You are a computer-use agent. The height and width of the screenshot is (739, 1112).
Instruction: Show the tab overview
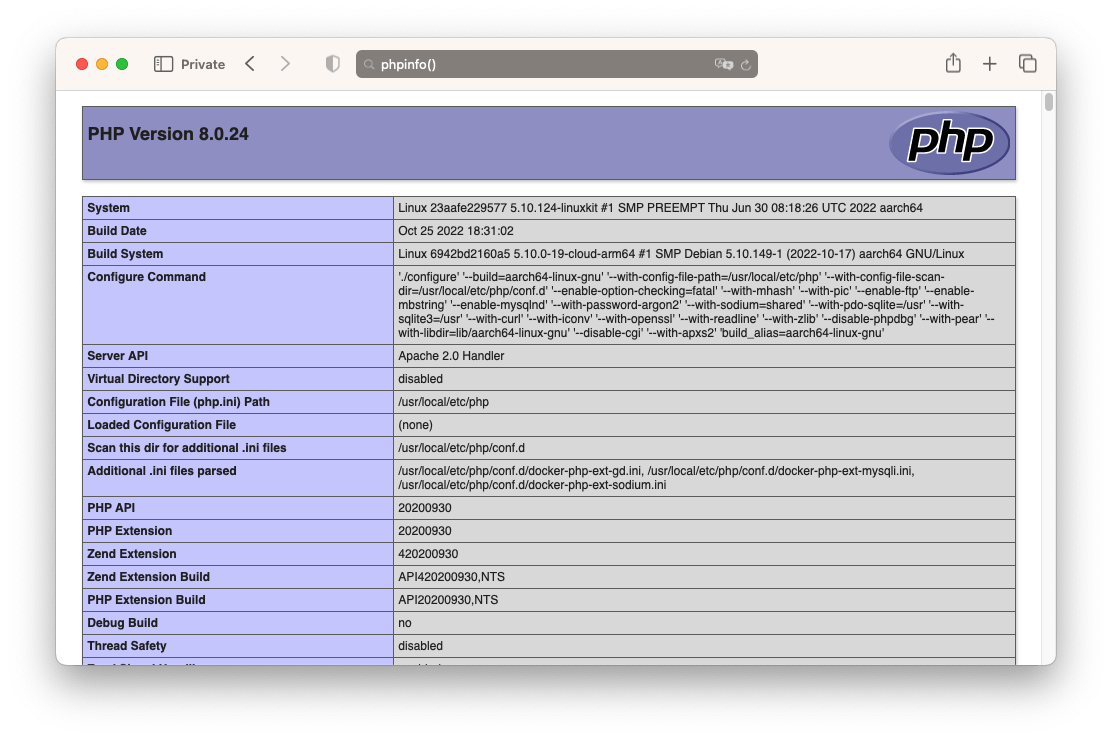pos(1027,64)
